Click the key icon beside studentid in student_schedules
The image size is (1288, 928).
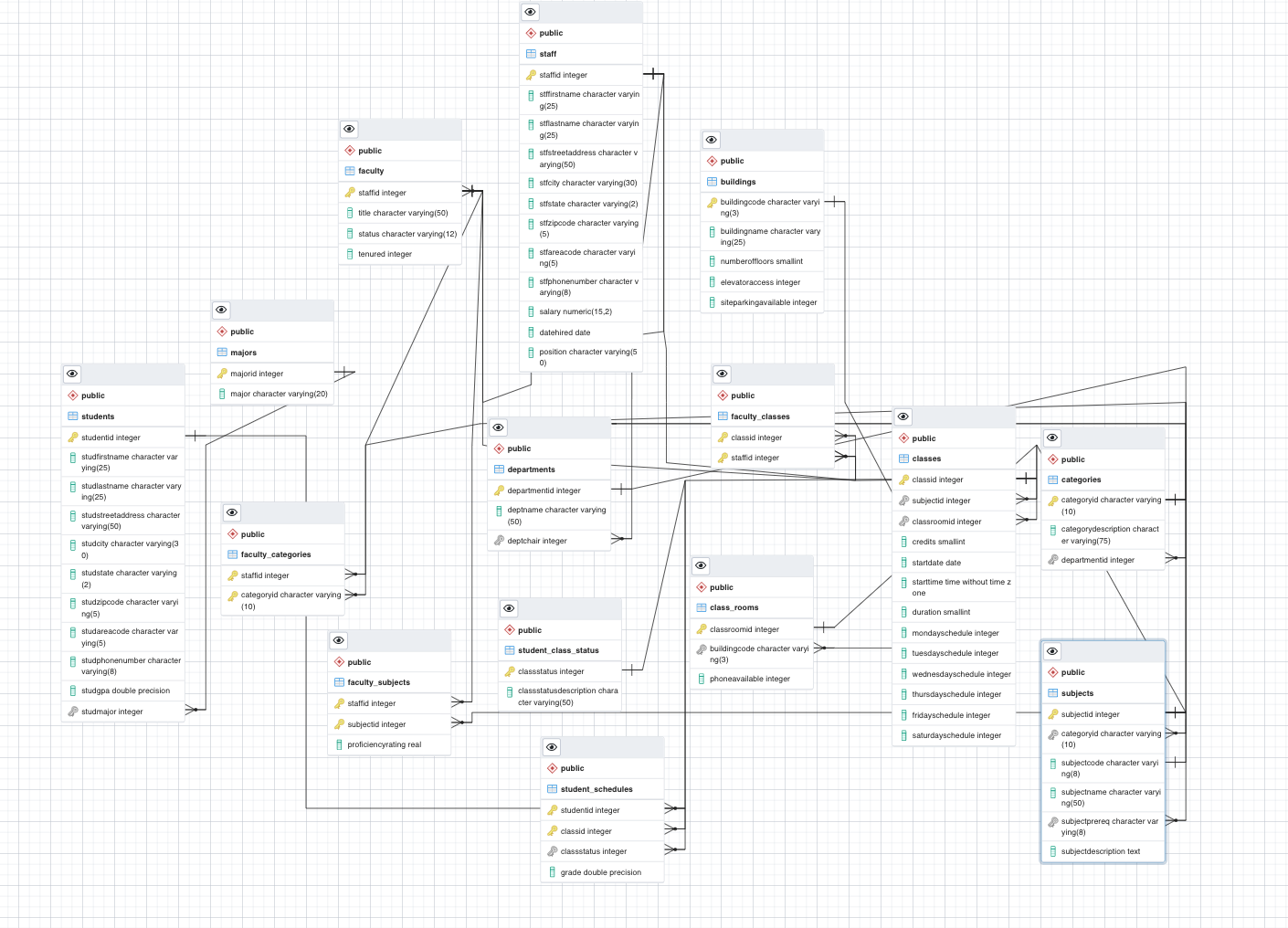554,809
